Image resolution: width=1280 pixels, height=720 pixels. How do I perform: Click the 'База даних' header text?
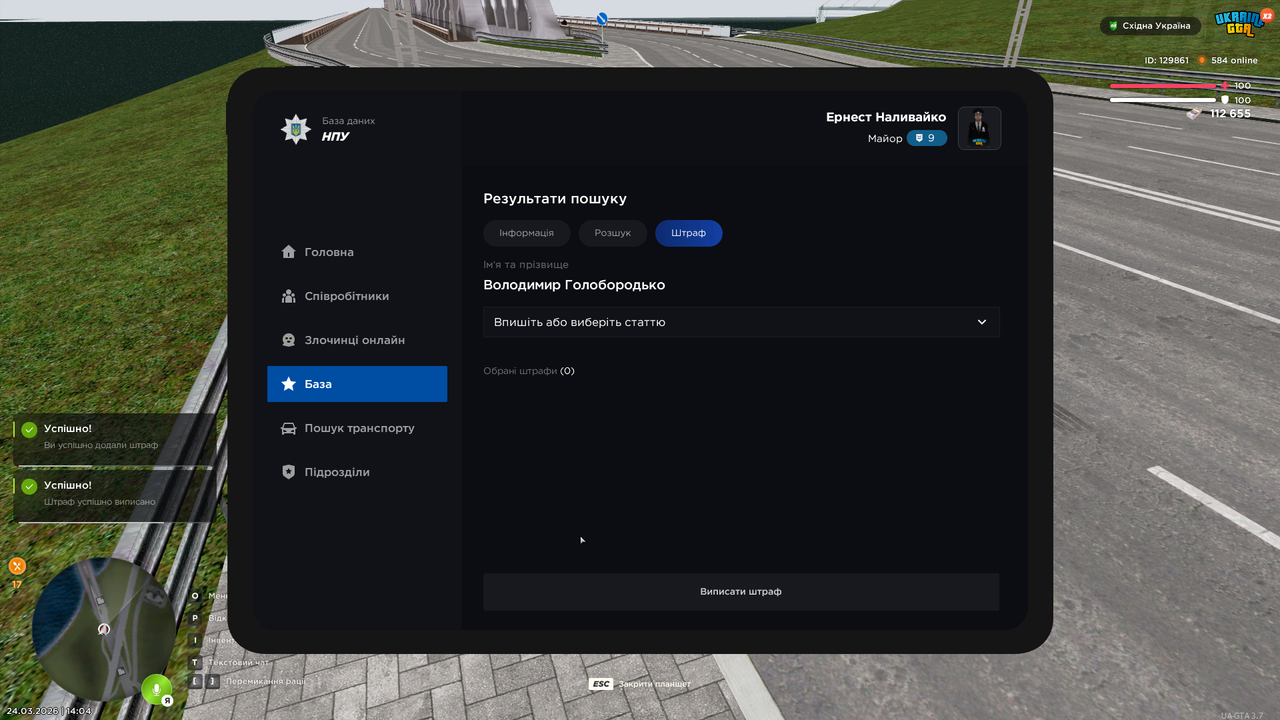point(348,121)
